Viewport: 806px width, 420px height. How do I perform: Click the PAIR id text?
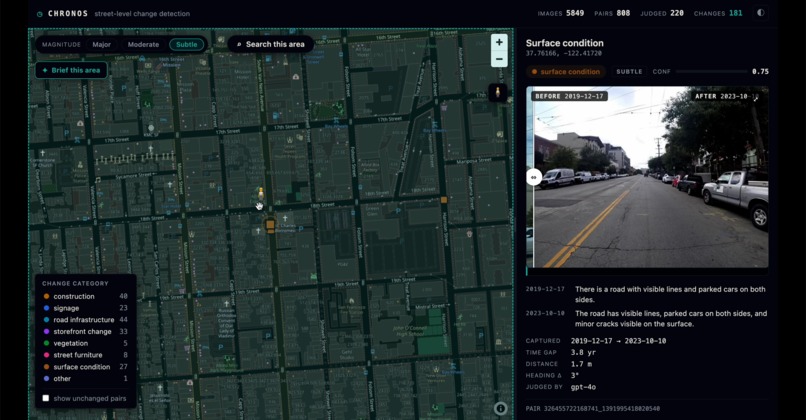[593, 409]
